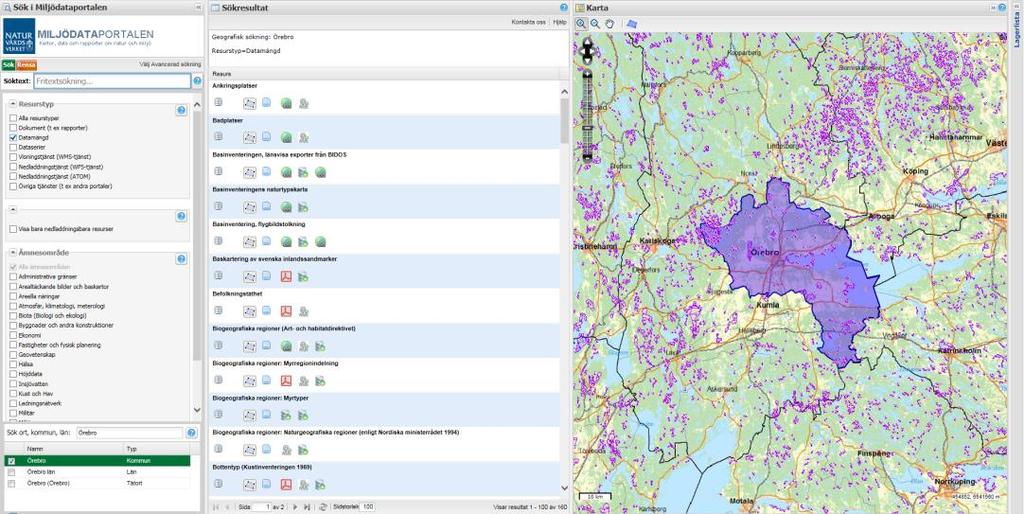Click Kontakta oss link

point(528,22)
